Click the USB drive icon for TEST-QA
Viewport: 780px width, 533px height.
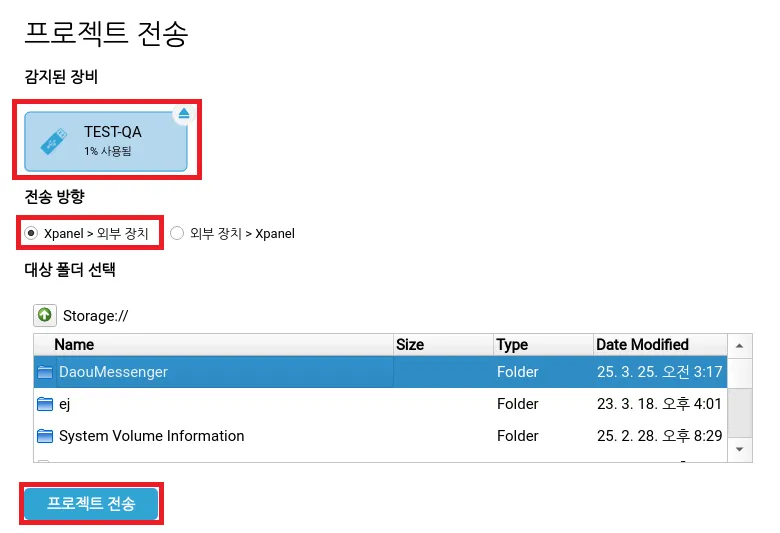[x=54, y=142]
